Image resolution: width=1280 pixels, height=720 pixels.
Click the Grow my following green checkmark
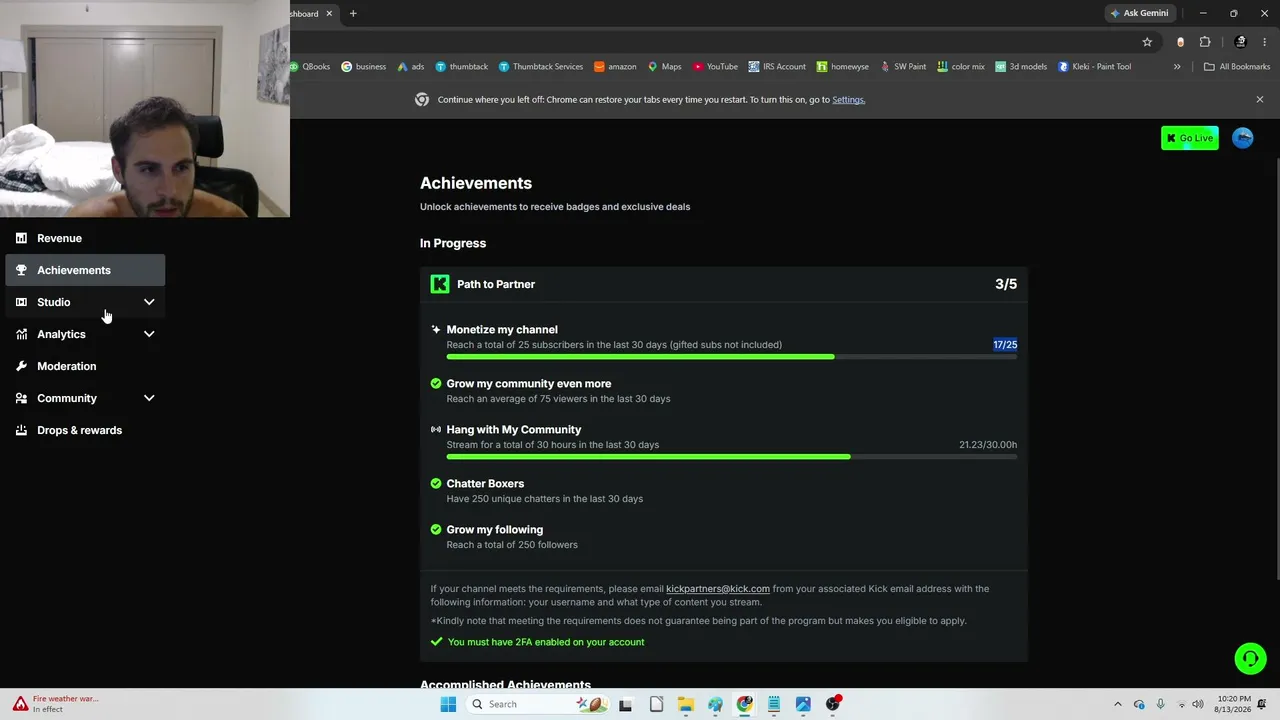[x=436, y=529]
